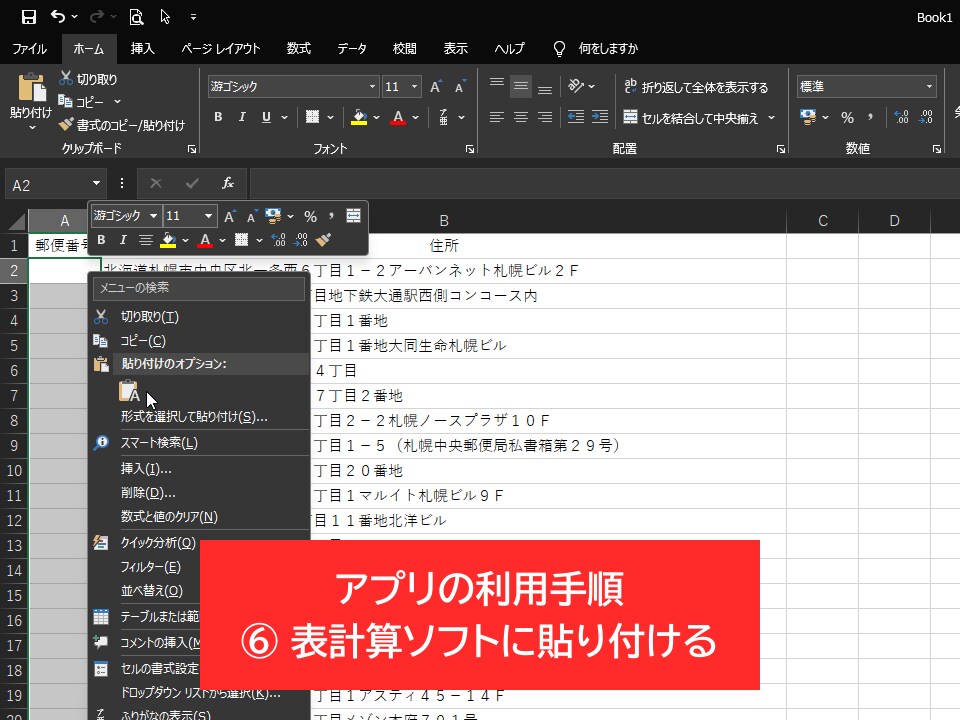This screenshot has width=960, height=720.
Task: Open Print Preview from quick access toolbar
Action: click(x=136, y=17)
